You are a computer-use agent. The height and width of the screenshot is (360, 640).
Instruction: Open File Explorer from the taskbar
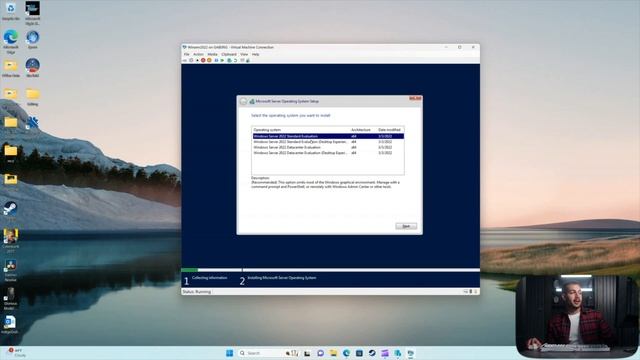[x=333, y=353]
